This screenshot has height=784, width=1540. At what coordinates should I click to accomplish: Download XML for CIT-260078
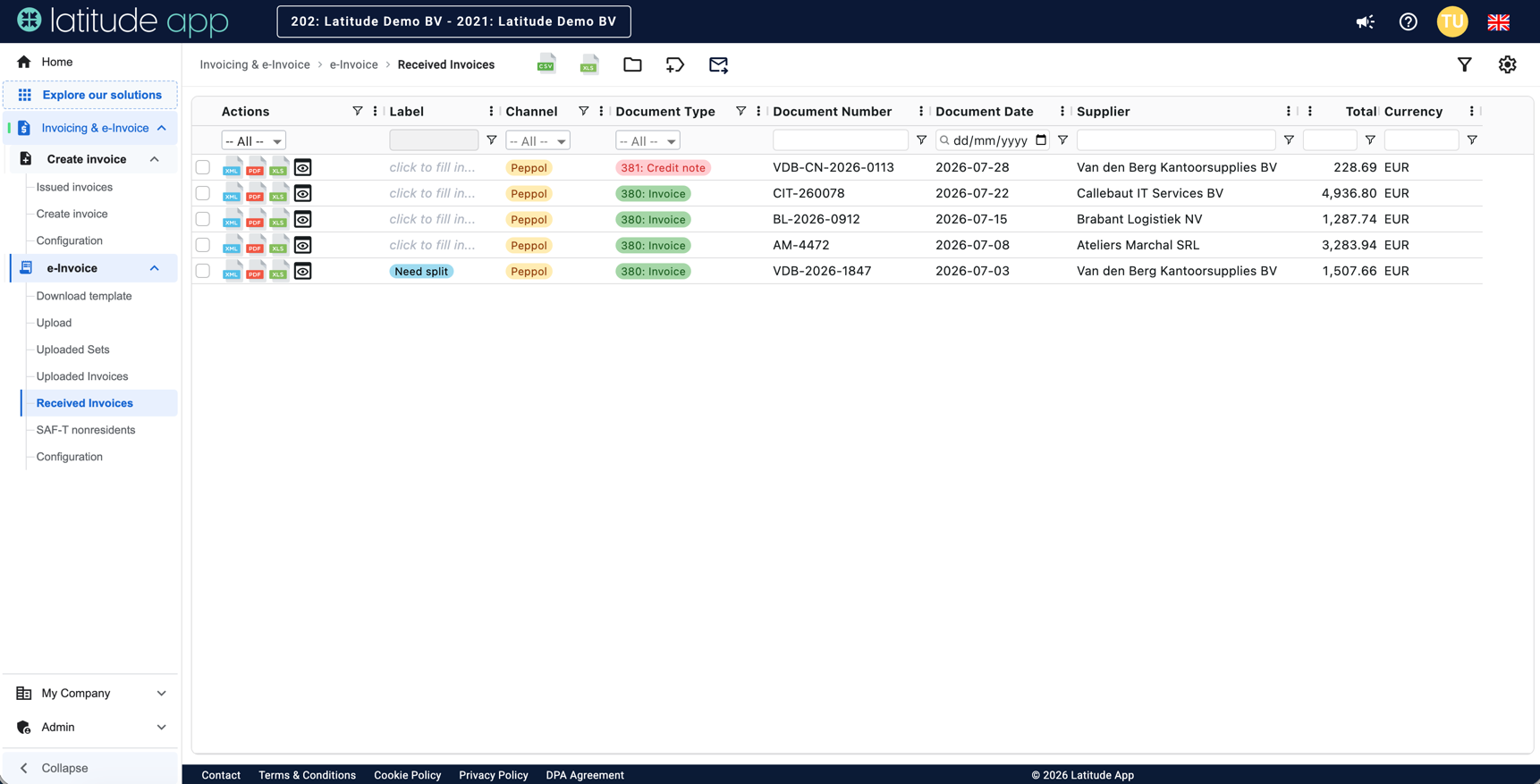[232, 193]
